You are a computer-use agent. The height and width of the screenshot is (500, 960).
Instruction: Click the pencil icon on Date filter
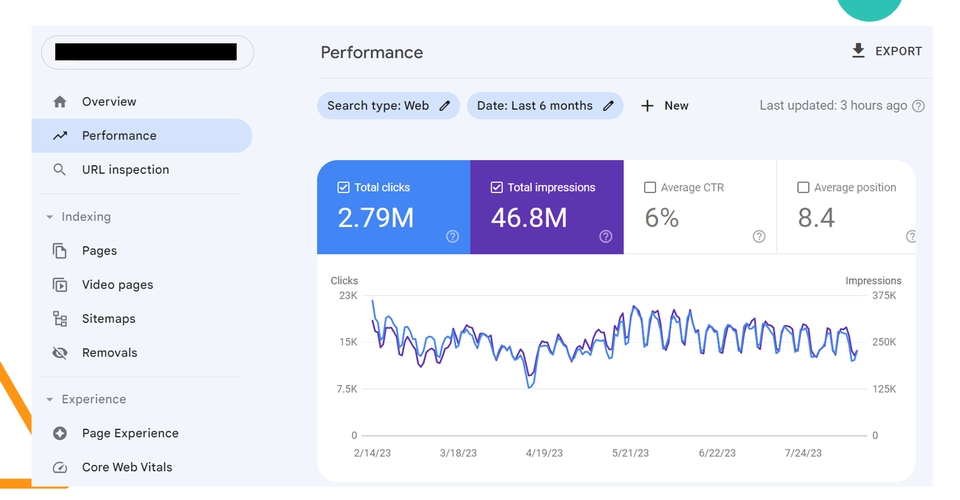click(608, 106)
